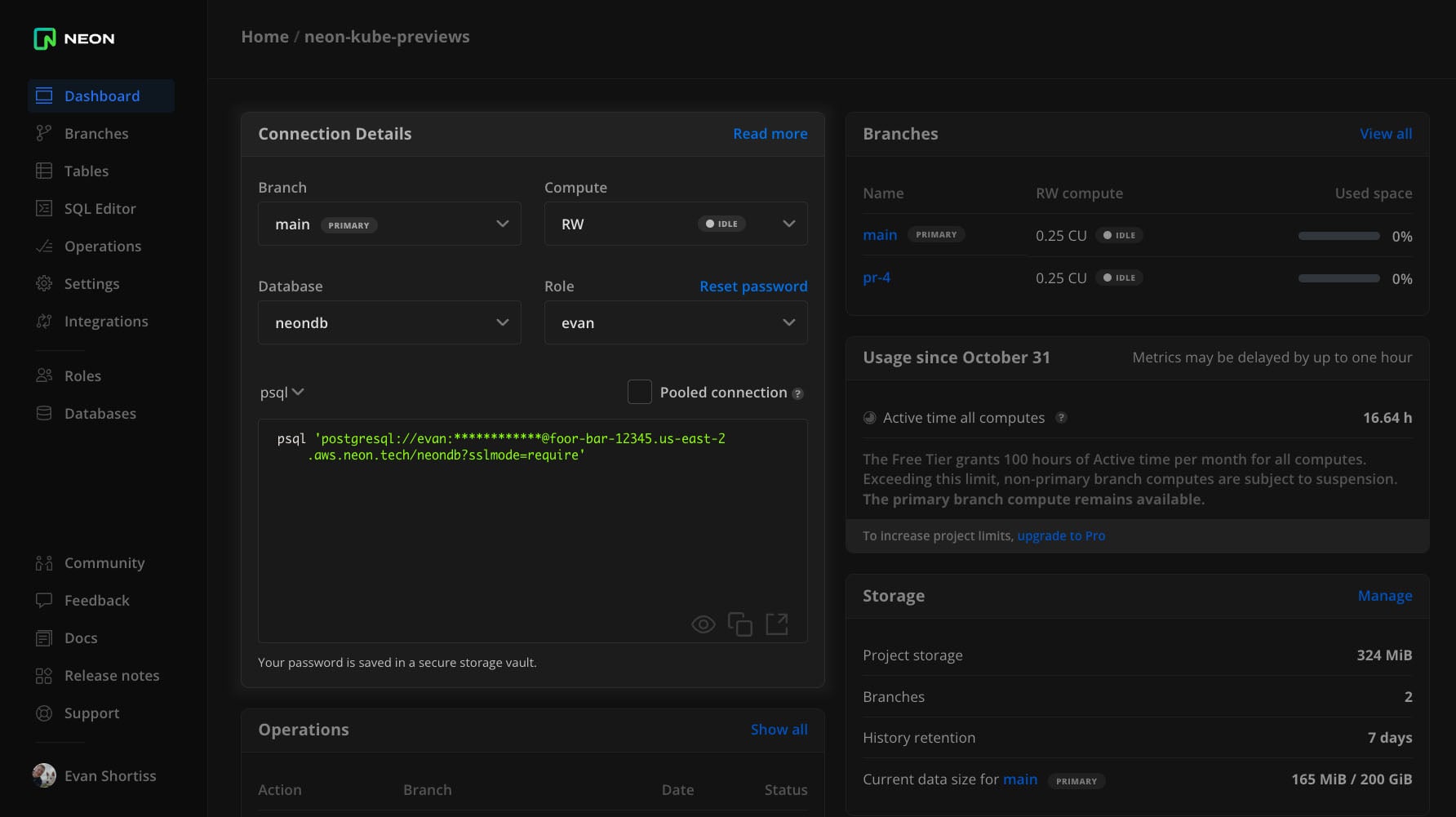Open Evan Shortiss profile avatar

pos(44,775)
